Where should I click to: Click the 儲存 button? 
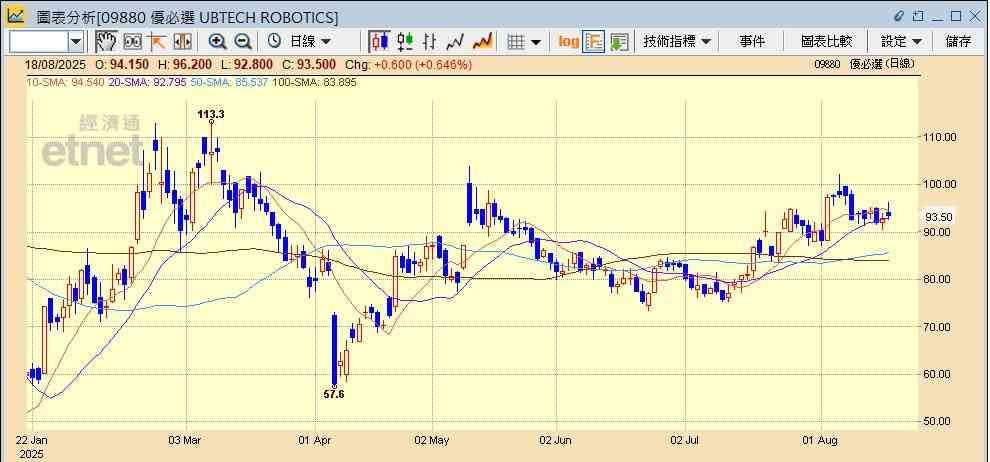pyautogui.click(x=958, y=42)
